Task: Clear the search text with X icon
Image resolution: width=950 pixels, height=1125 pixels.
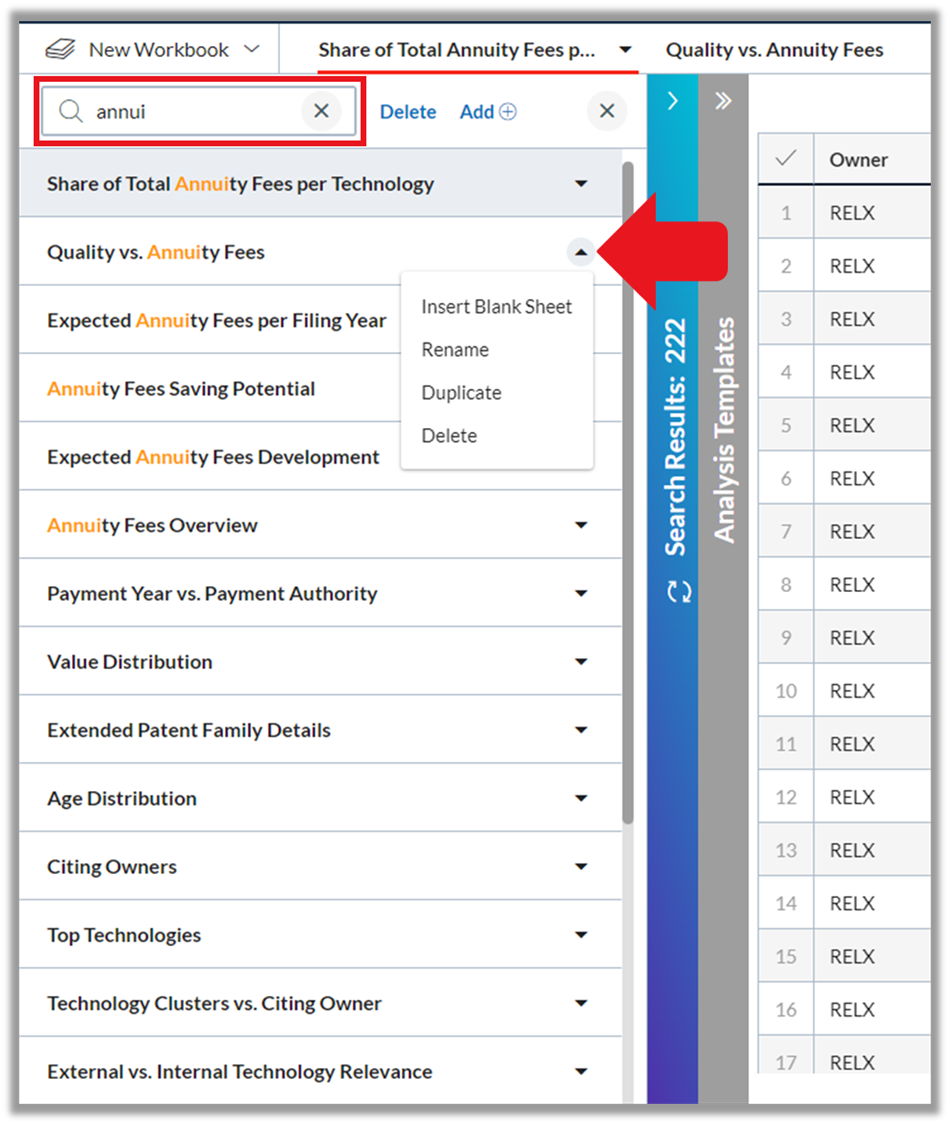Action: [321, 110]
